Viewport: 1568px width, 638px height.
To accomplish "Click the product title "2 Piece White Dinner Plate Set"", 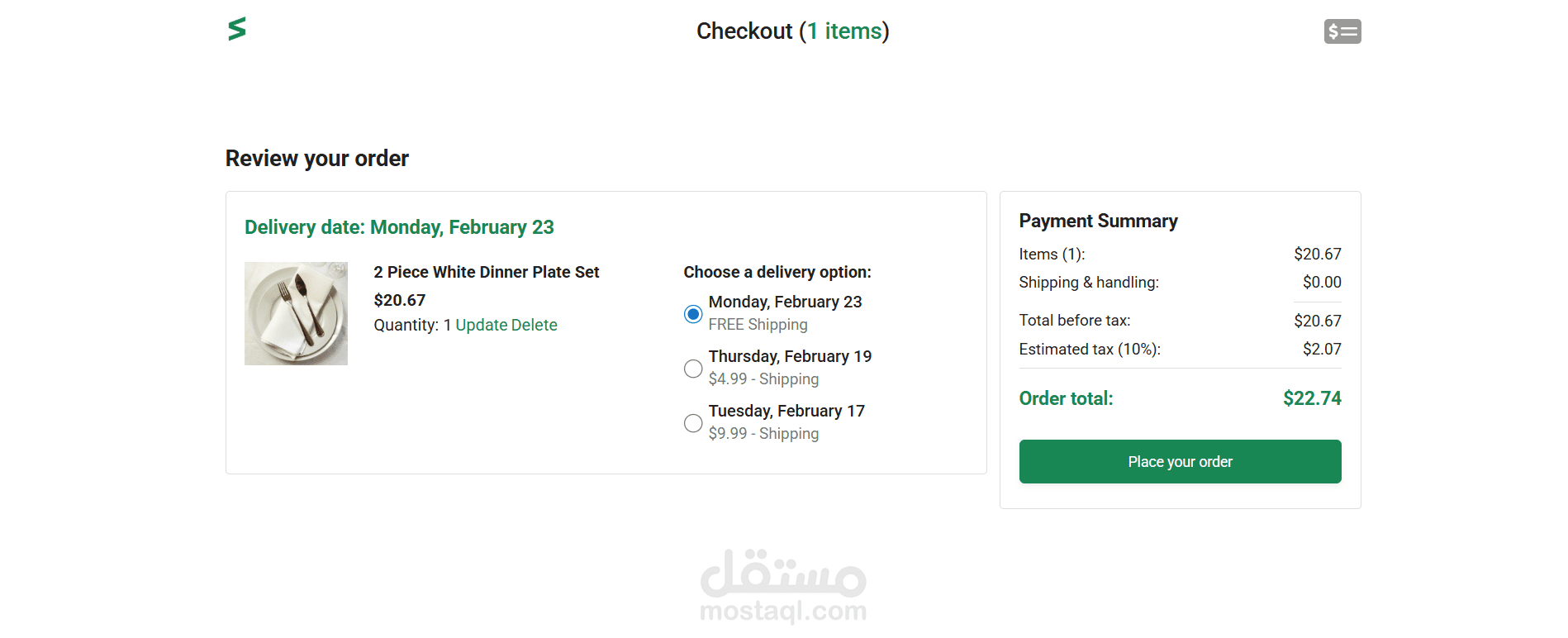I will pyautogui.click(x=486, y=272).
